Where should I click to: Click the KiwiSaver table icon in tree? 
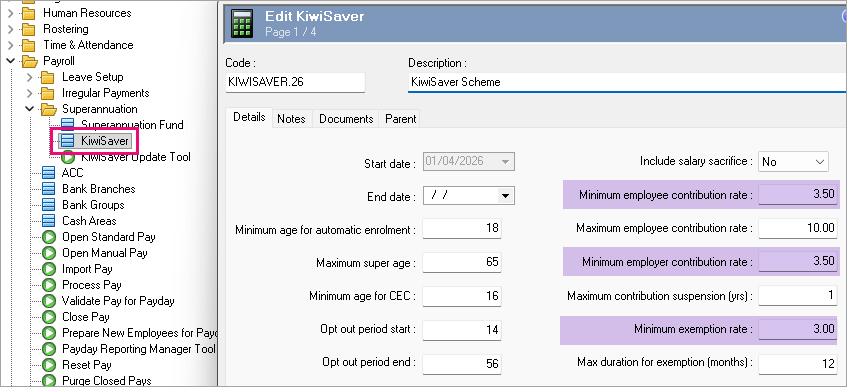click(68, 141)
